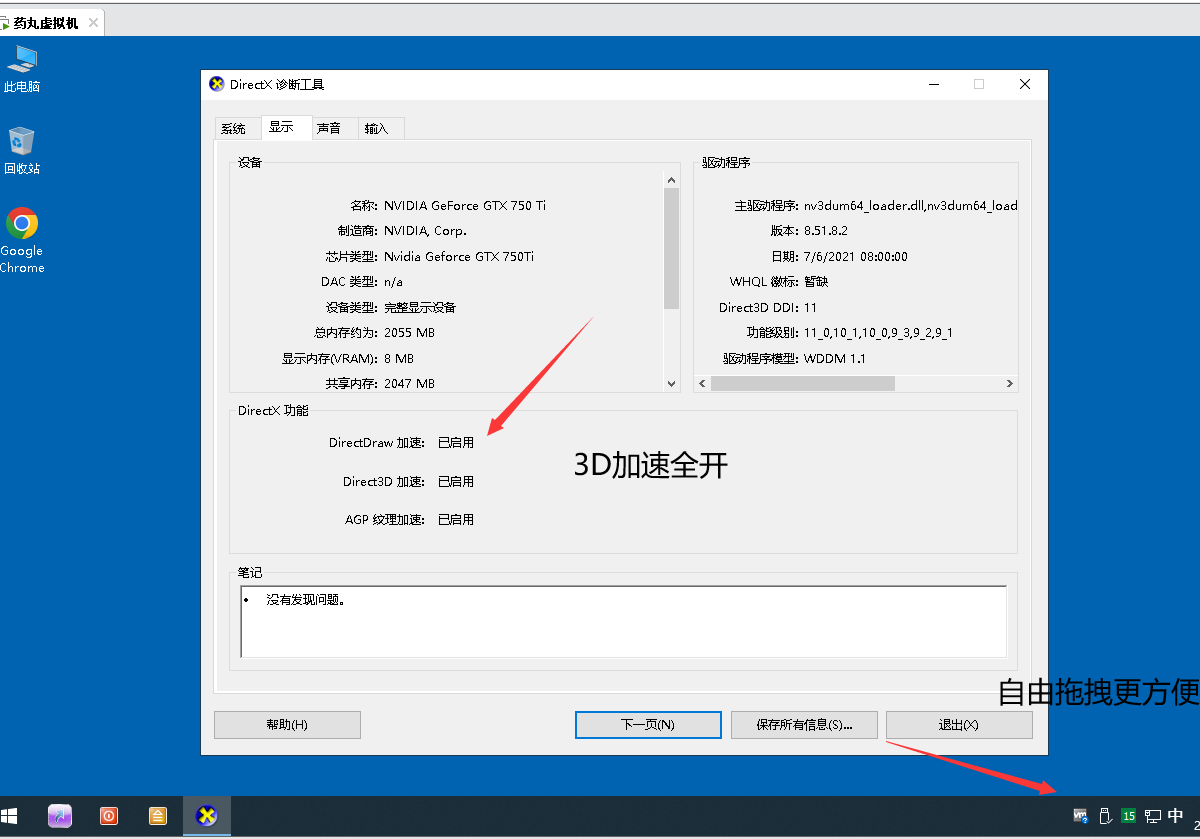This screenshot has width=1200, height=839.
Task: Launch Google Chrome from the desktop
Action: click(x=22, y=240)
